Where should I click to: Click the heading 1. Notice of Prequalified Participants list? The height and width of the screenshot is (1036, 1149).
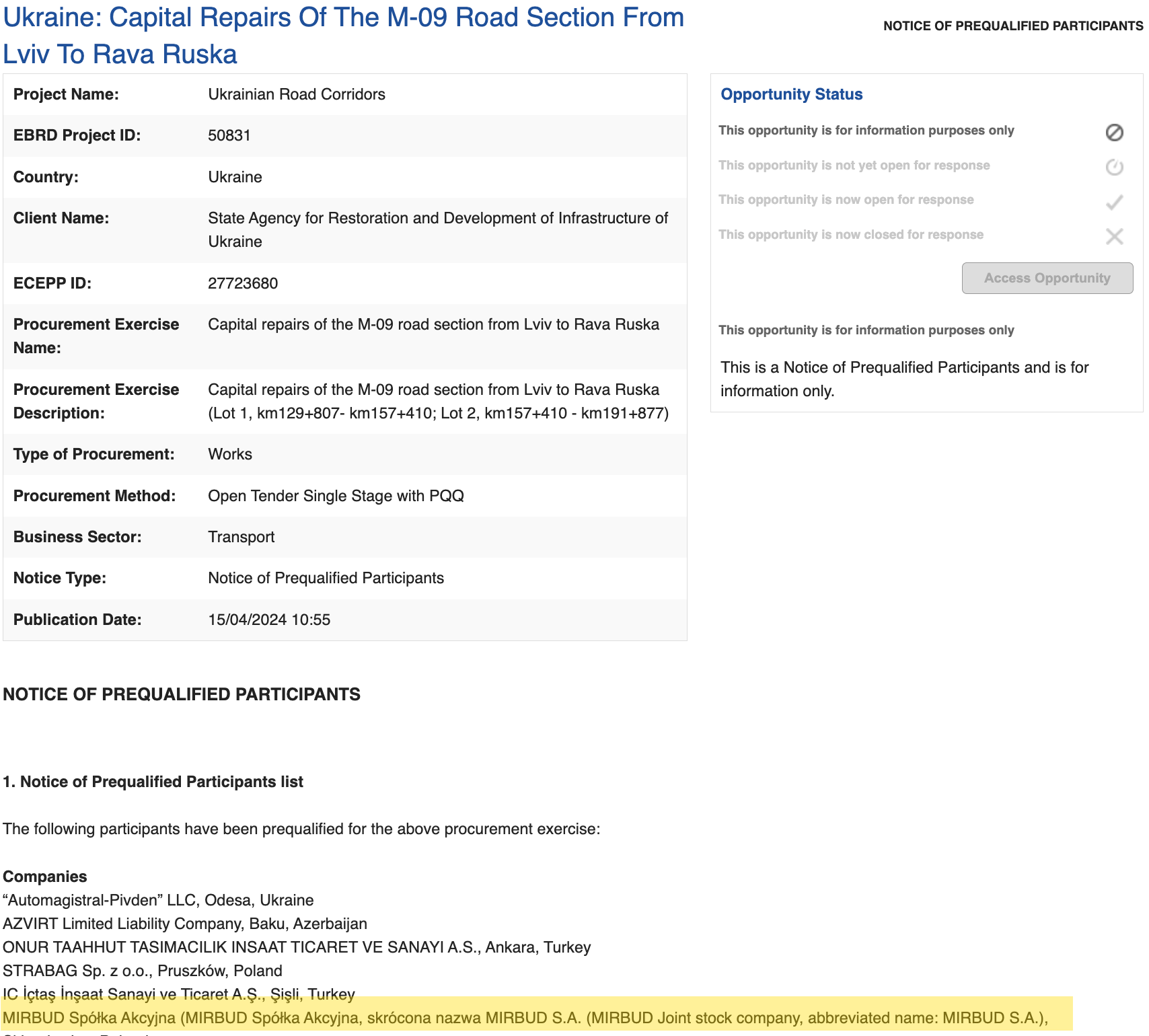click(x=153, y=782)
